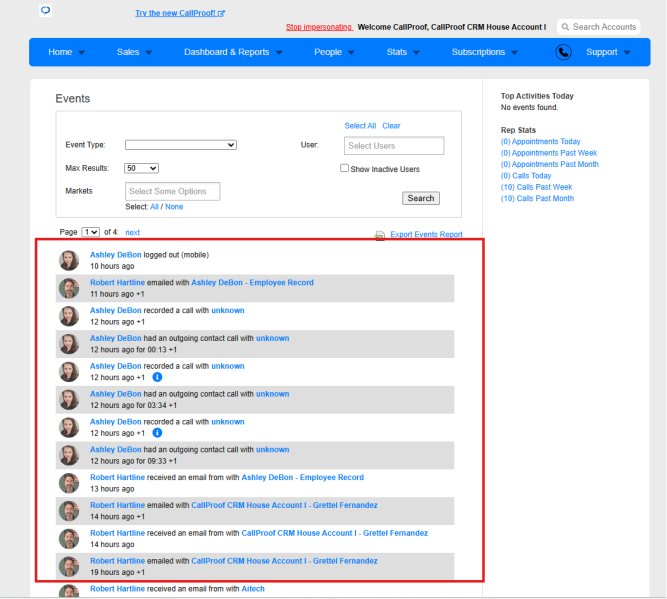Open the Event Type dropdown

(x=181, y=145)
